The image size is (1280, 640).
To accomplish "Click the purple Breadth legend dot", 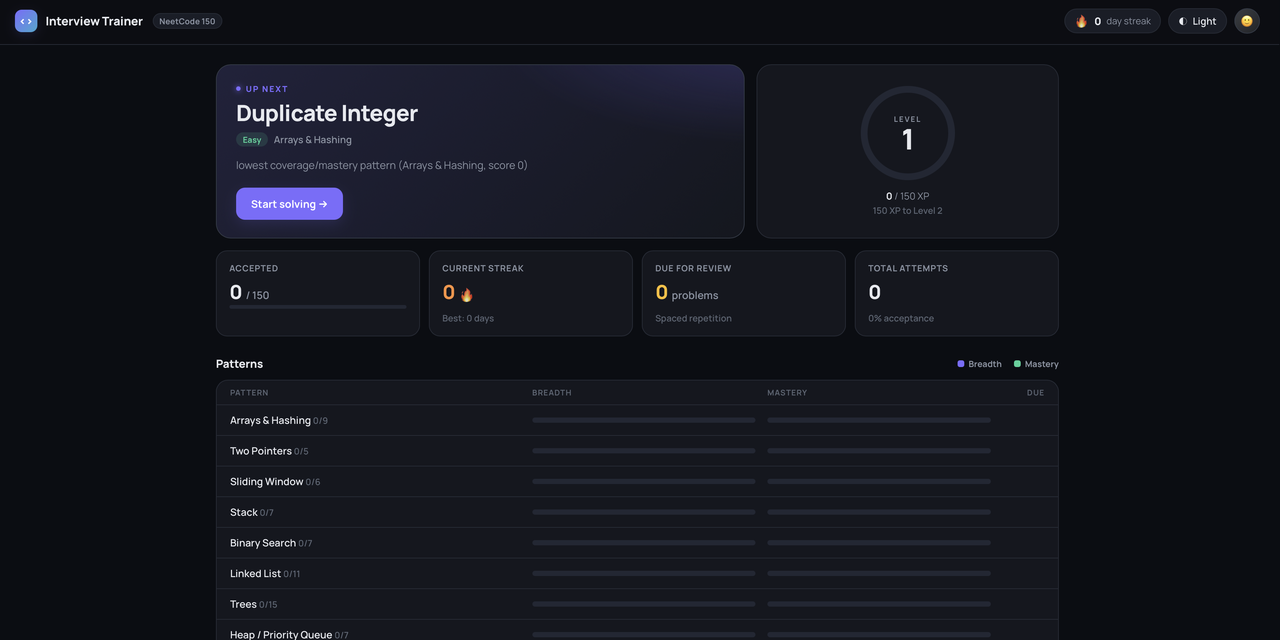I will coord(961,364).
